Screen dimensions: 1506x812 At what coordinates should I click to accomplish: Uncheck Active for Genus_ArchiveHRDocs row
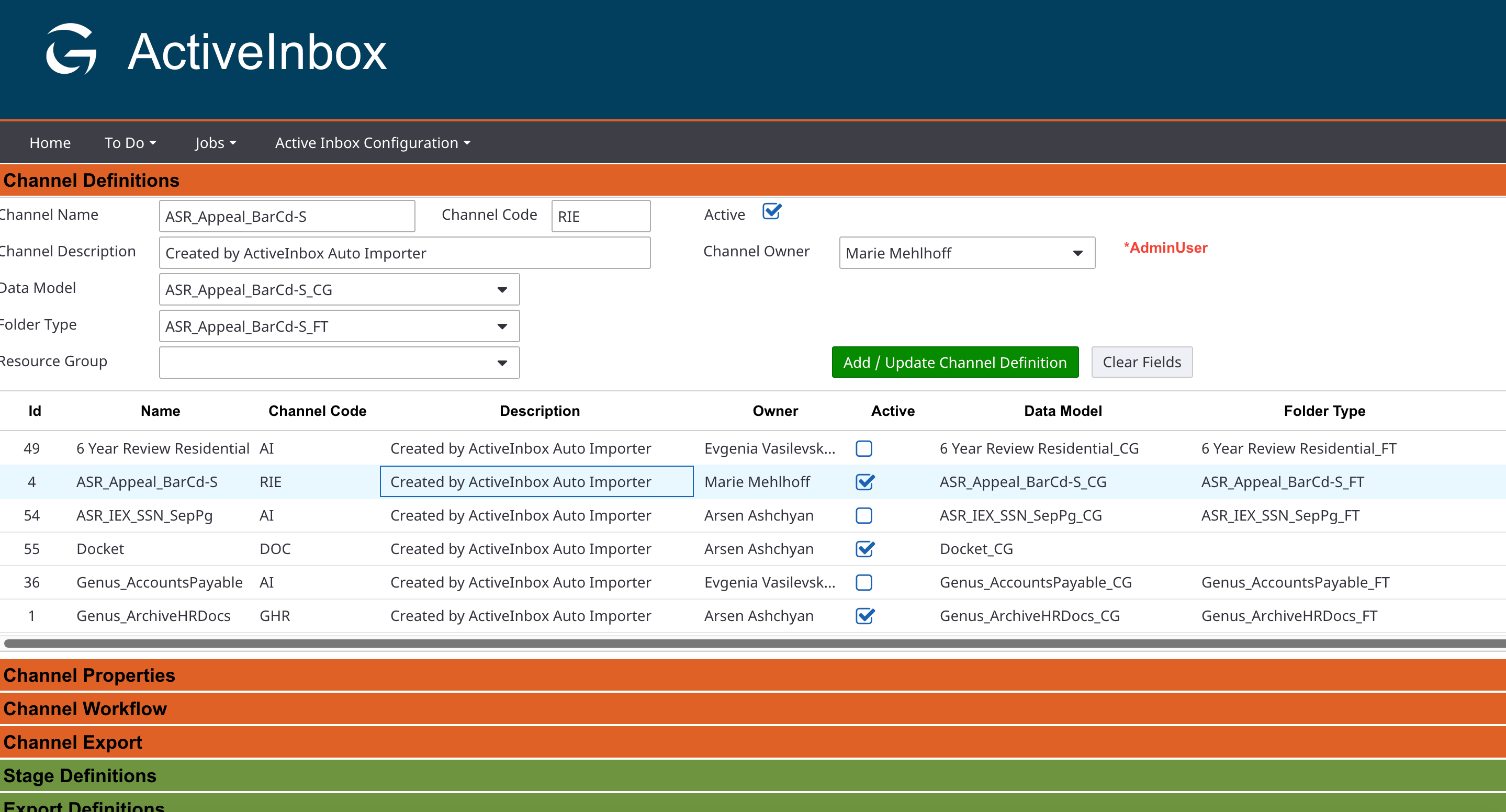point(864,616)
